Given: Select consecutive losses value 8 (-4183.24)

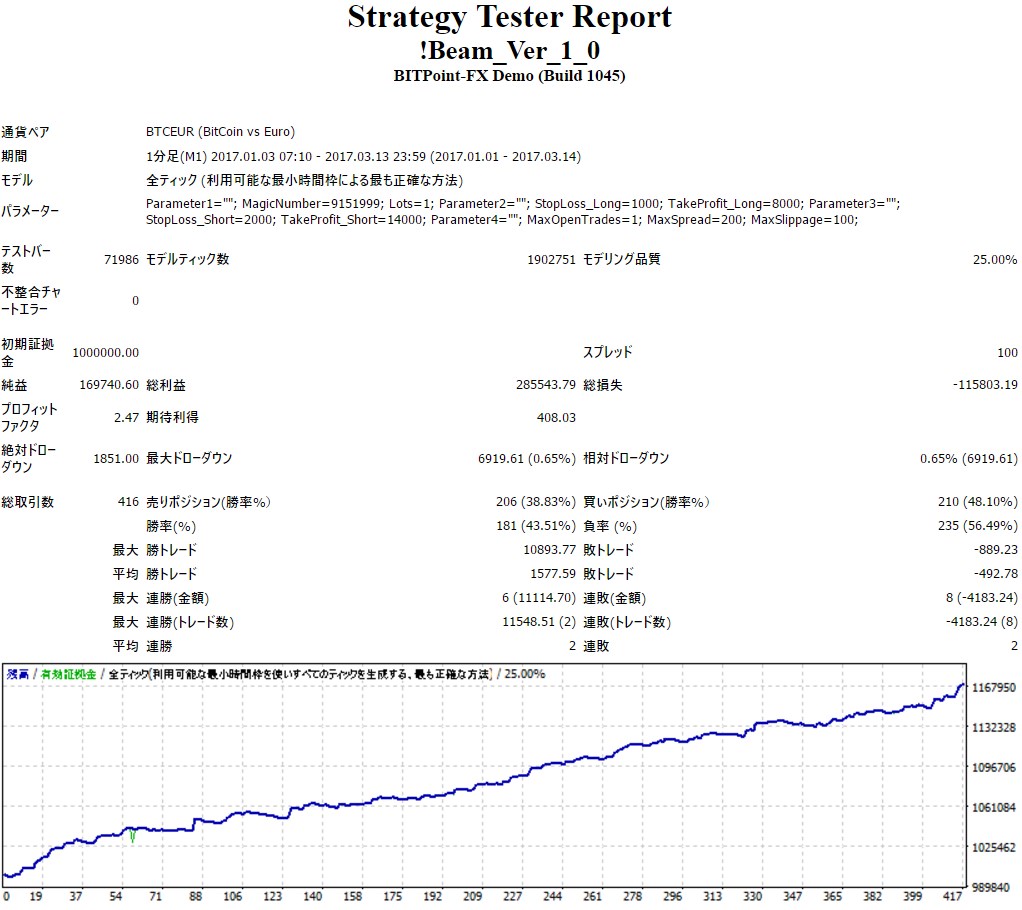Looking at the screenshot, I should click(982, 598).
